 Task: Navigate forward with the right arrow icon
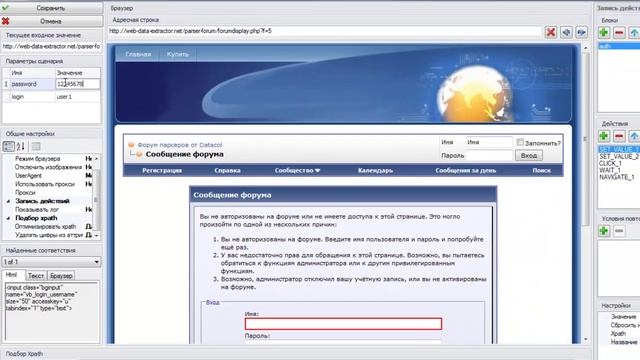pyautogui.click(x=581, y=32)
